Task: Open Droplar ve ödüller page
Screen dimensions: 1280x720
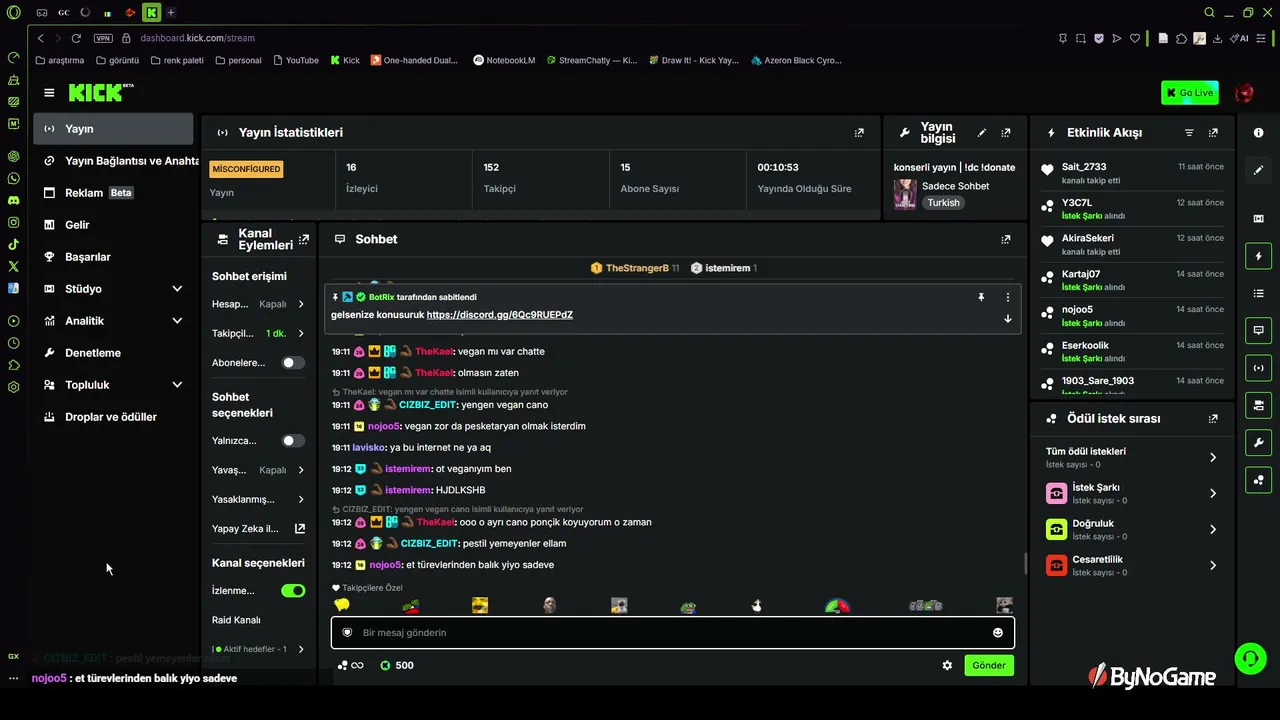Action: [113, 417]
